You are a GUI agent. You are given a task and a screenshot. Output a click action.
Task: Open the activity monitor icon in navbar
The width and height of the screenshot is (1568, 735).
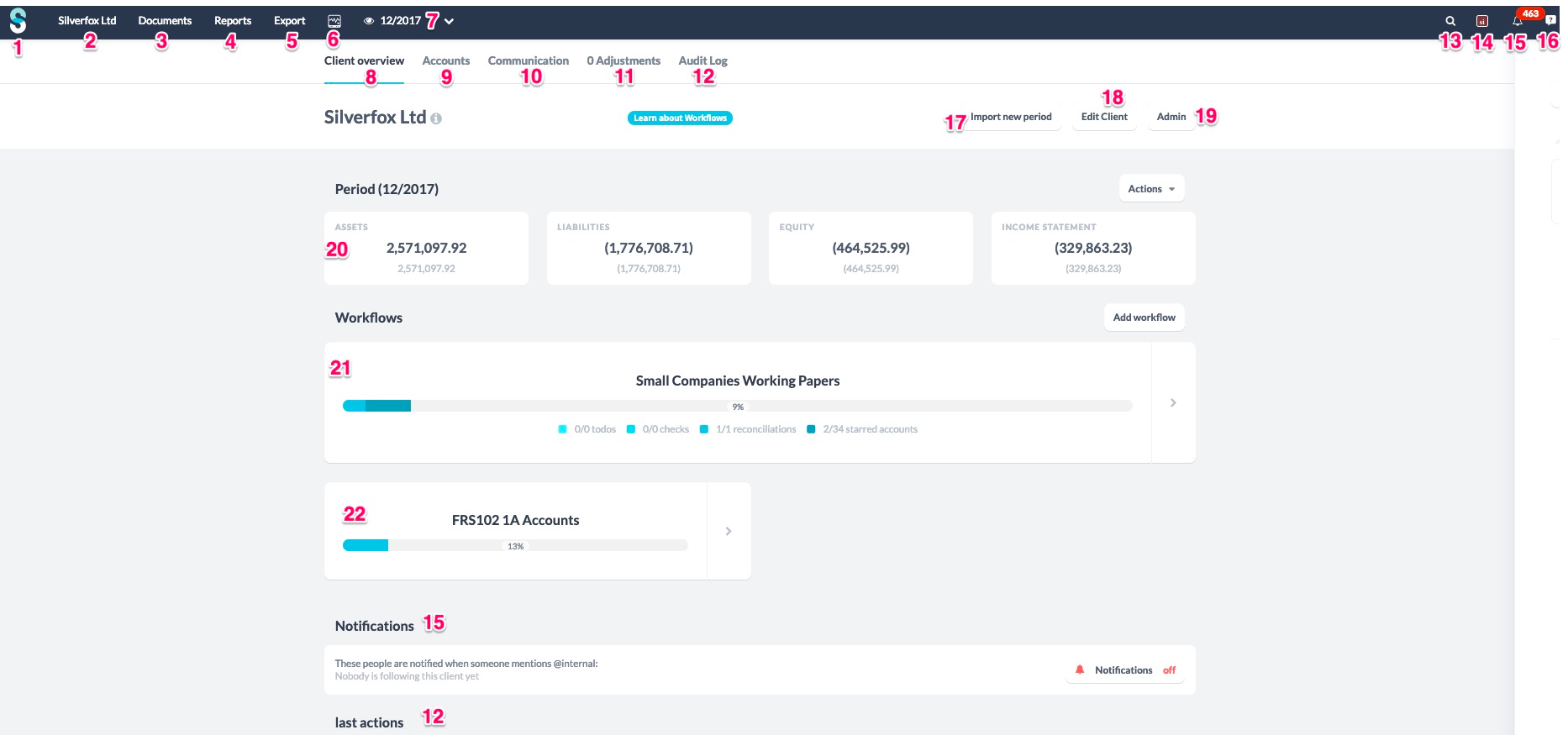(334, 21)
